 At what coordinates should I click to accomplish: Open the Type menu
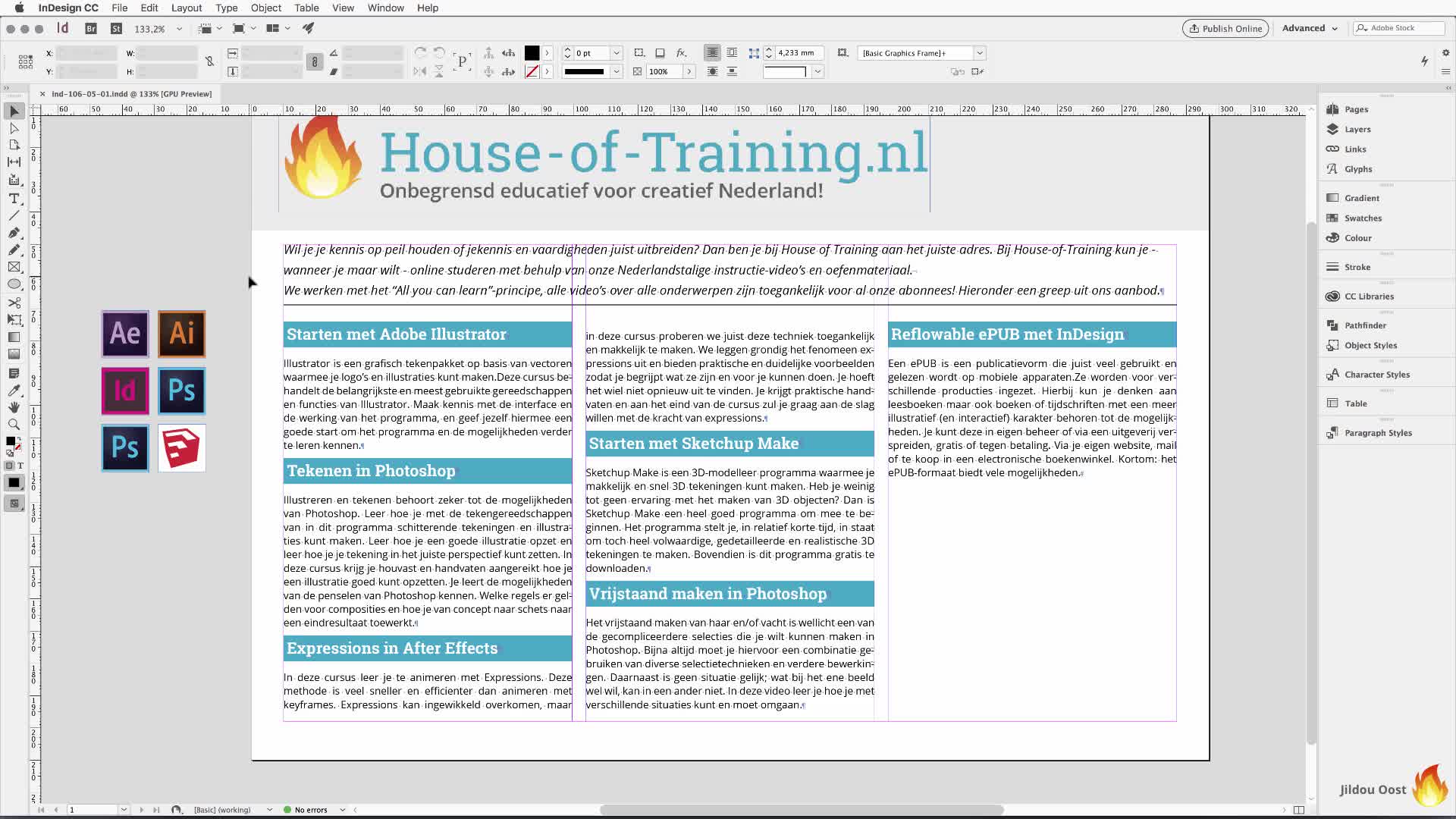226,8
